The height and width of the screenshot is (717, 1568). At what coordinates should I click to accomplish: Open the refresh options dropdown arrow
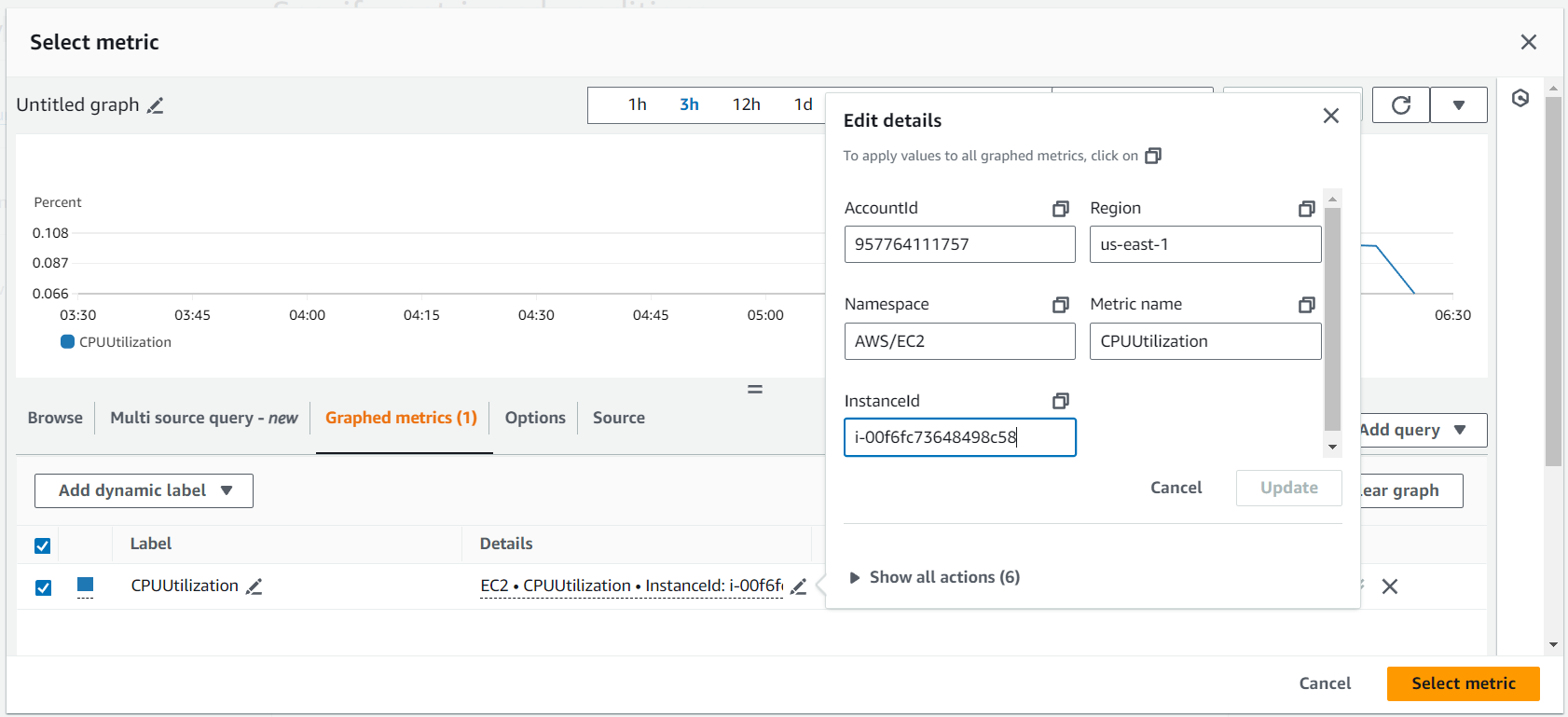tap(1458, 105)
